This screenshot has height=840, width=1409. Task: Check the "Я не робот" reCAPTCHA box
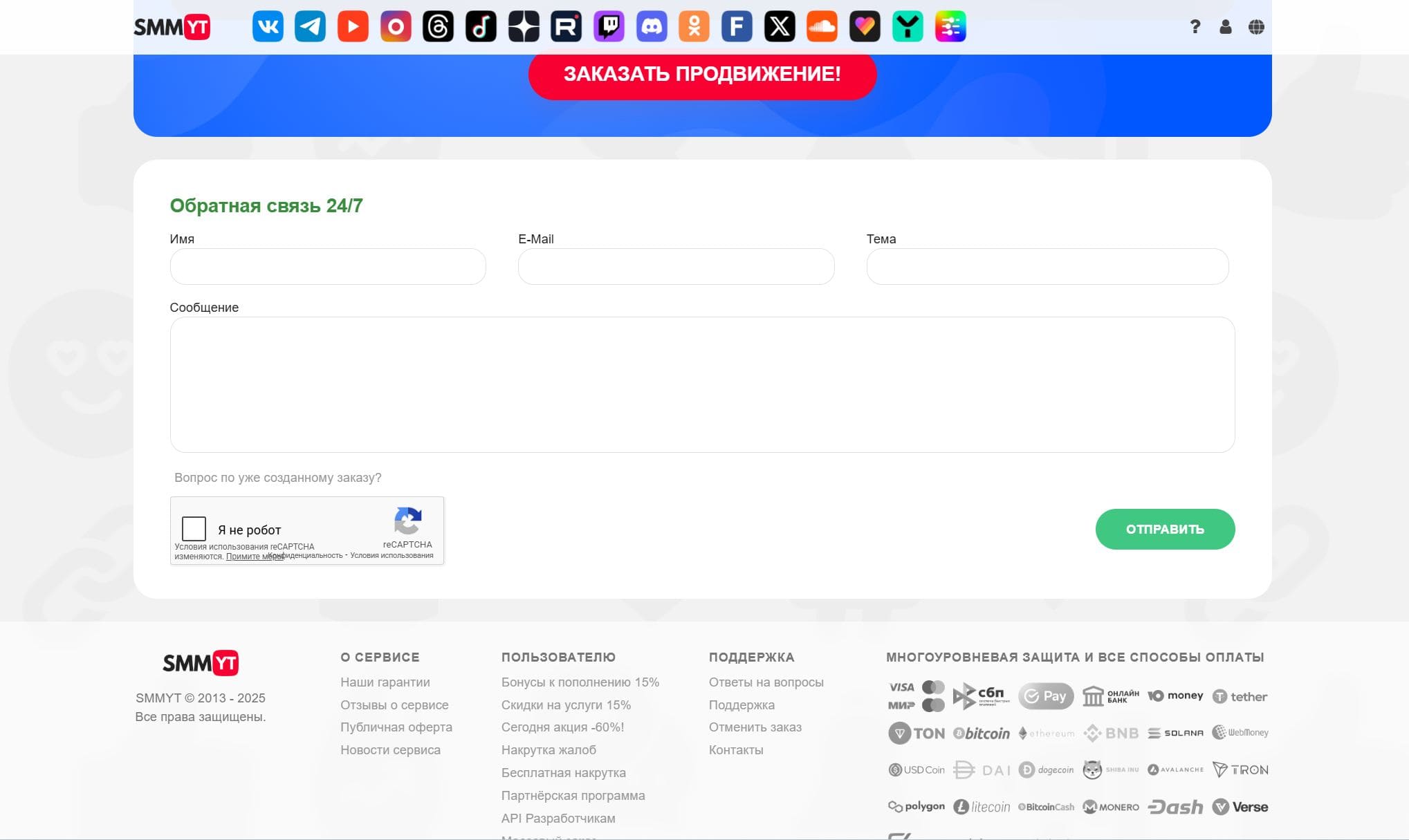pyautogui.click(x=194, y=529)
